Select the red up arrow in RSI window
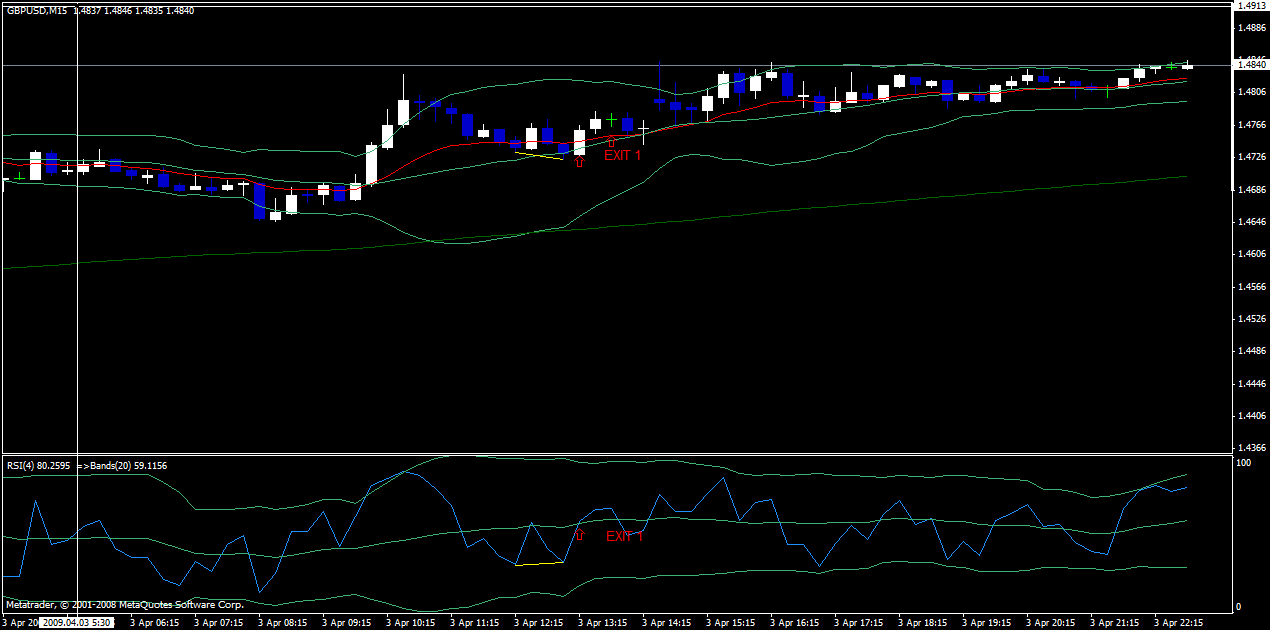 click(578, 534)
